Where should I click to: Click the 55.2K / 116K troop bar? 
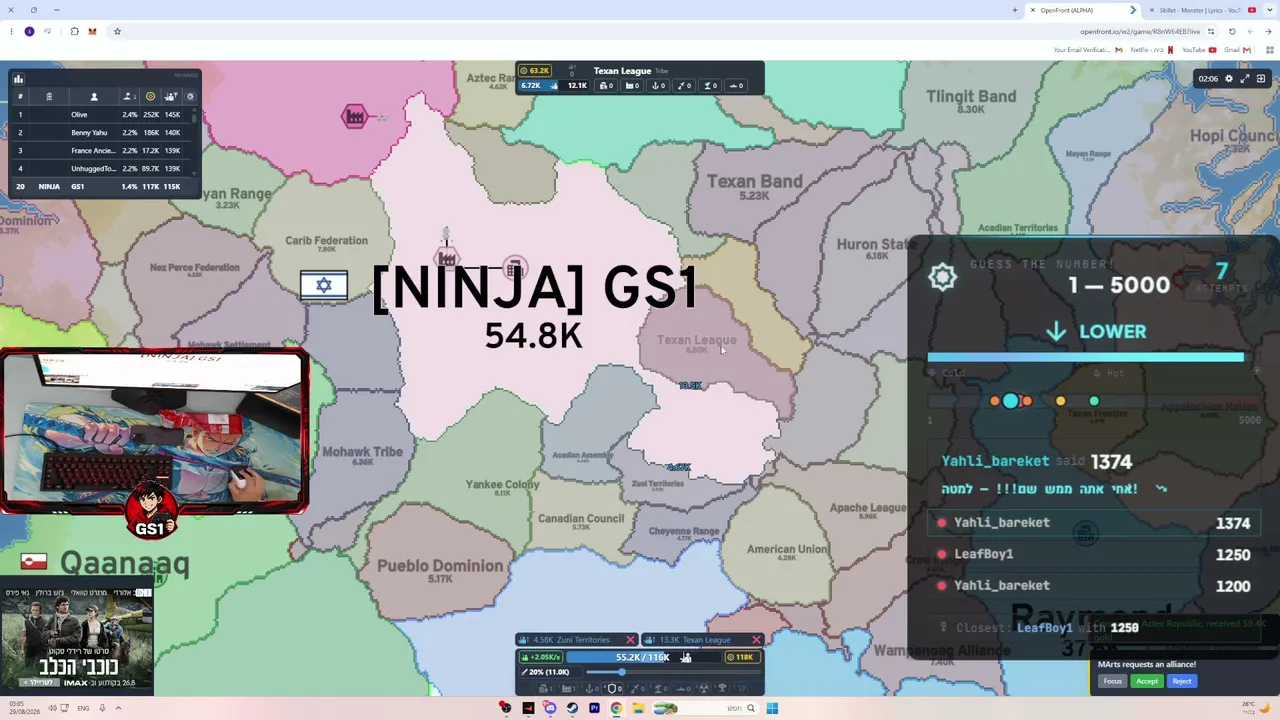pyautogui.click(x=643, y=657)
